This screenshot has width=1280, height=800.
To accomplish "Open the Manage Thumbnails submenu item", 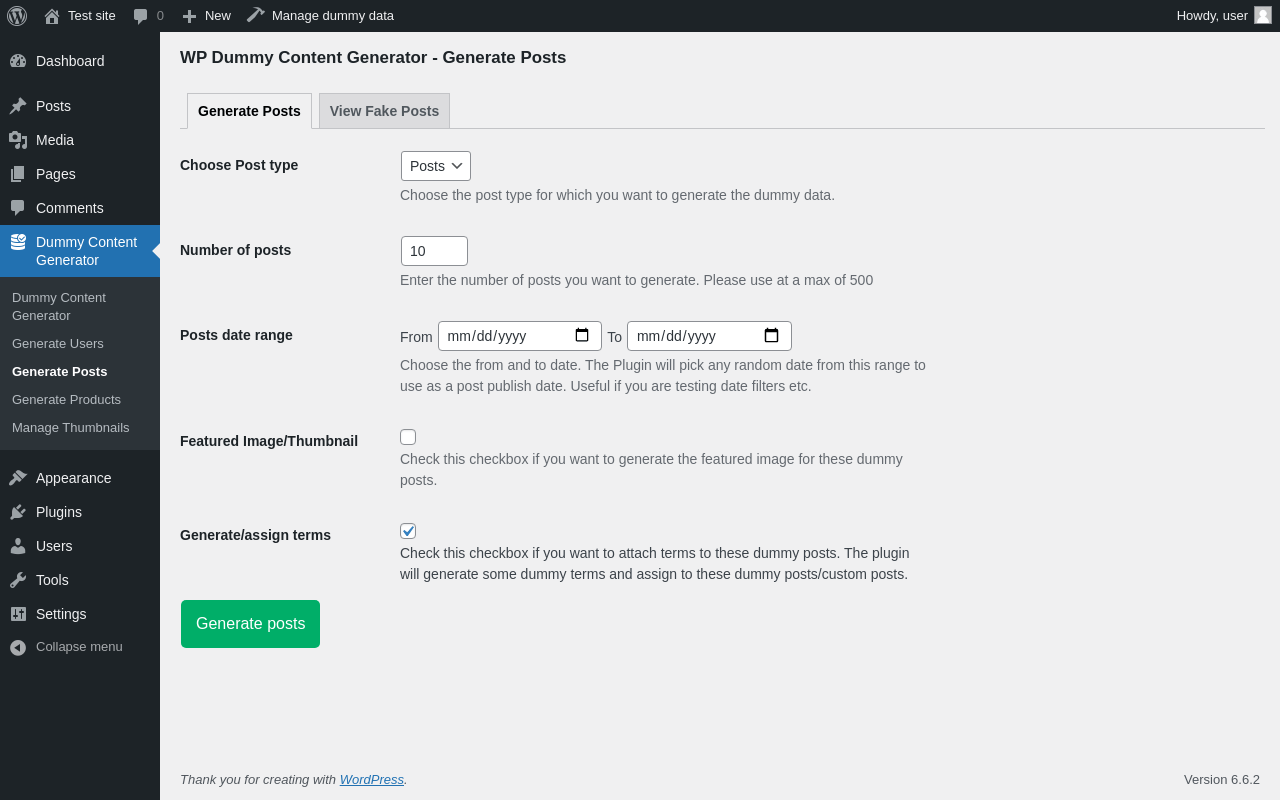I will [71, 428].
